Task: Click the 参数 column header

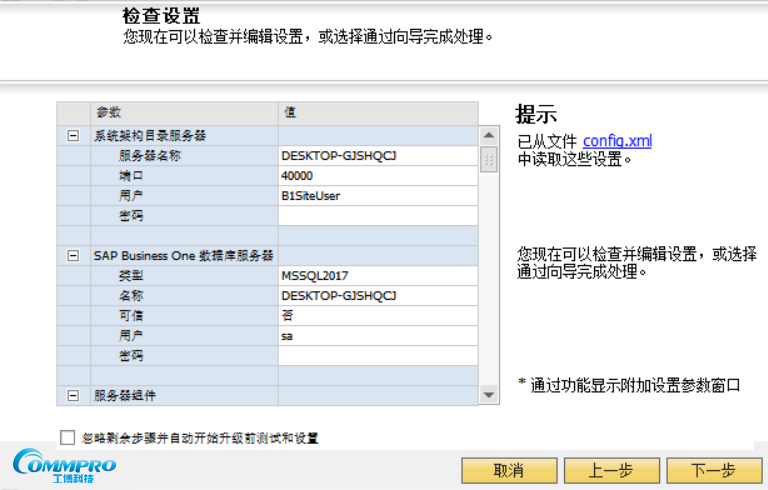Action: [x=185, y=112]
